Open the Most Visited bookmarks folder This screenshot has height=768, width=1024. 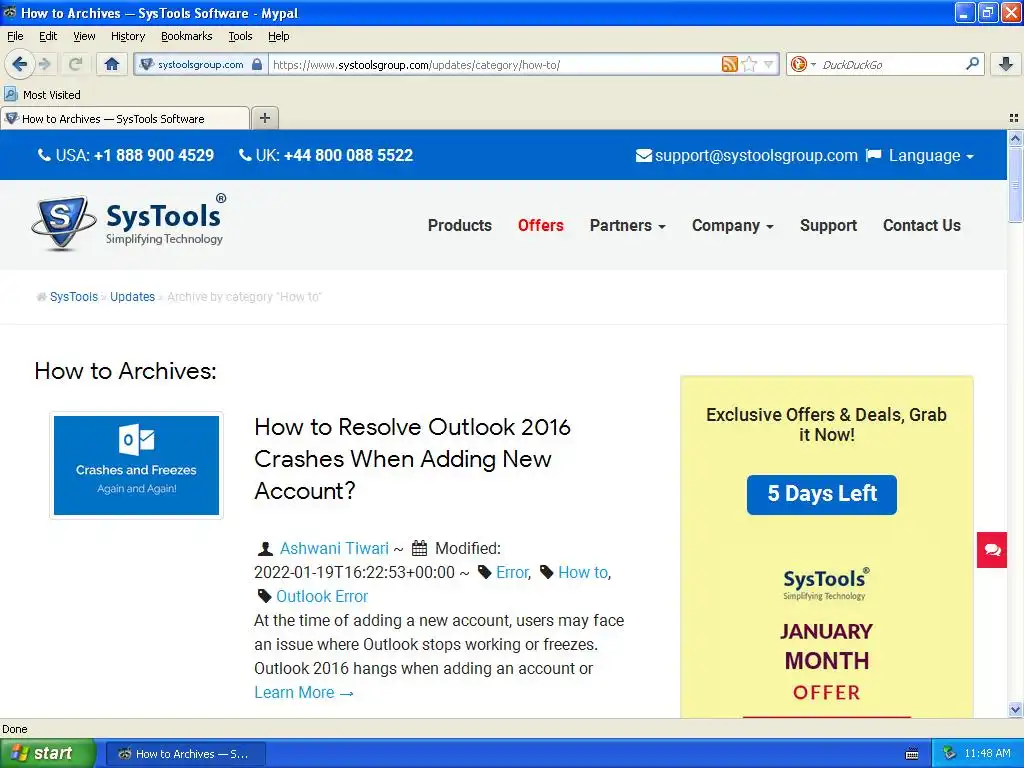[x=42, y=95]
